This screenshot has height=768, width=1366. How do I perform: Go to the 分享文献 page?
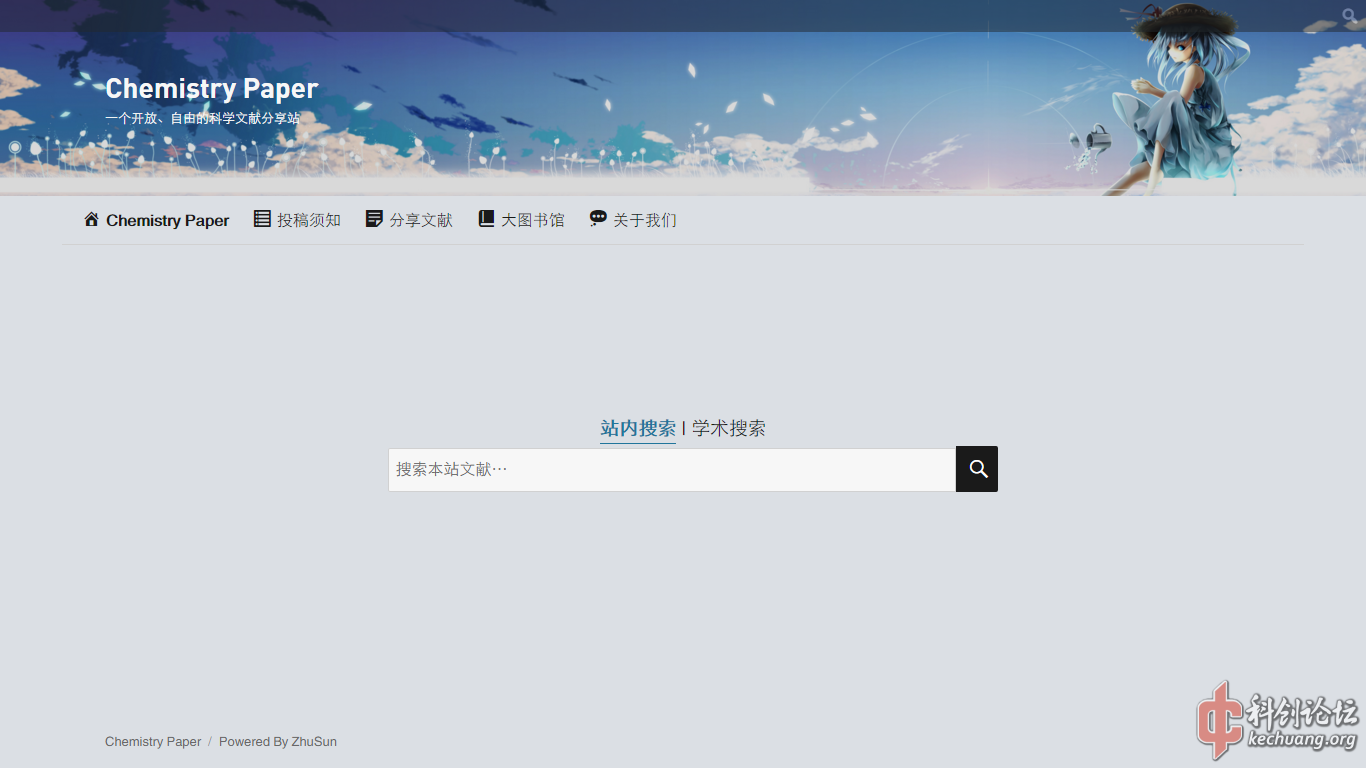(x=421, y=220)
